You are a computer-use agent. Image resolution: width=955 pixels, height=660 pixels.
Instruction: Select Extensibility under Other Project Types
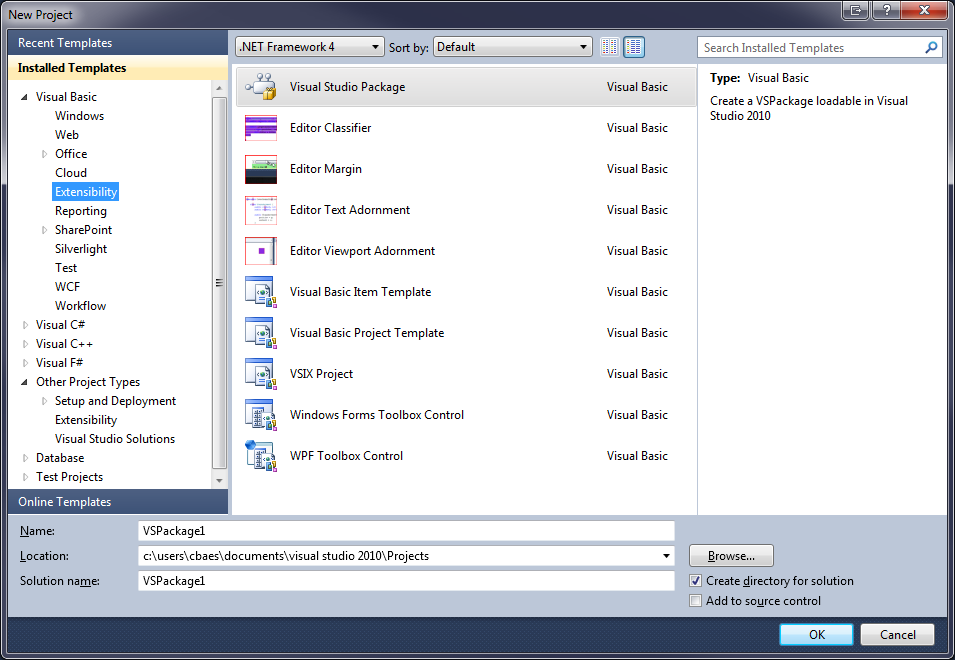[x=86, y=420]
